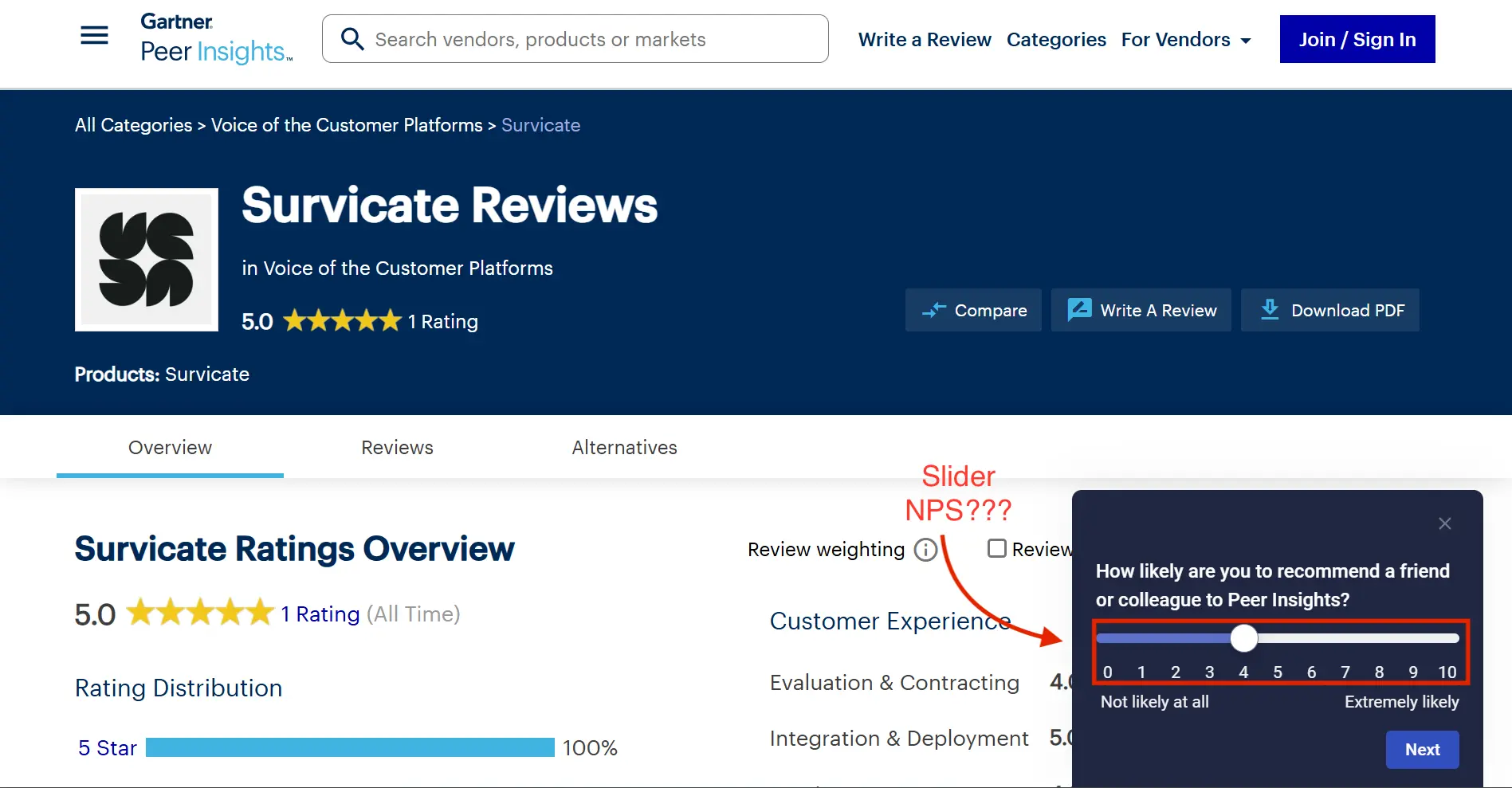This screenshot has height=788, width=1512.
Task: Set the NPS slider to 0
Action: click(x=1107, y=672)
